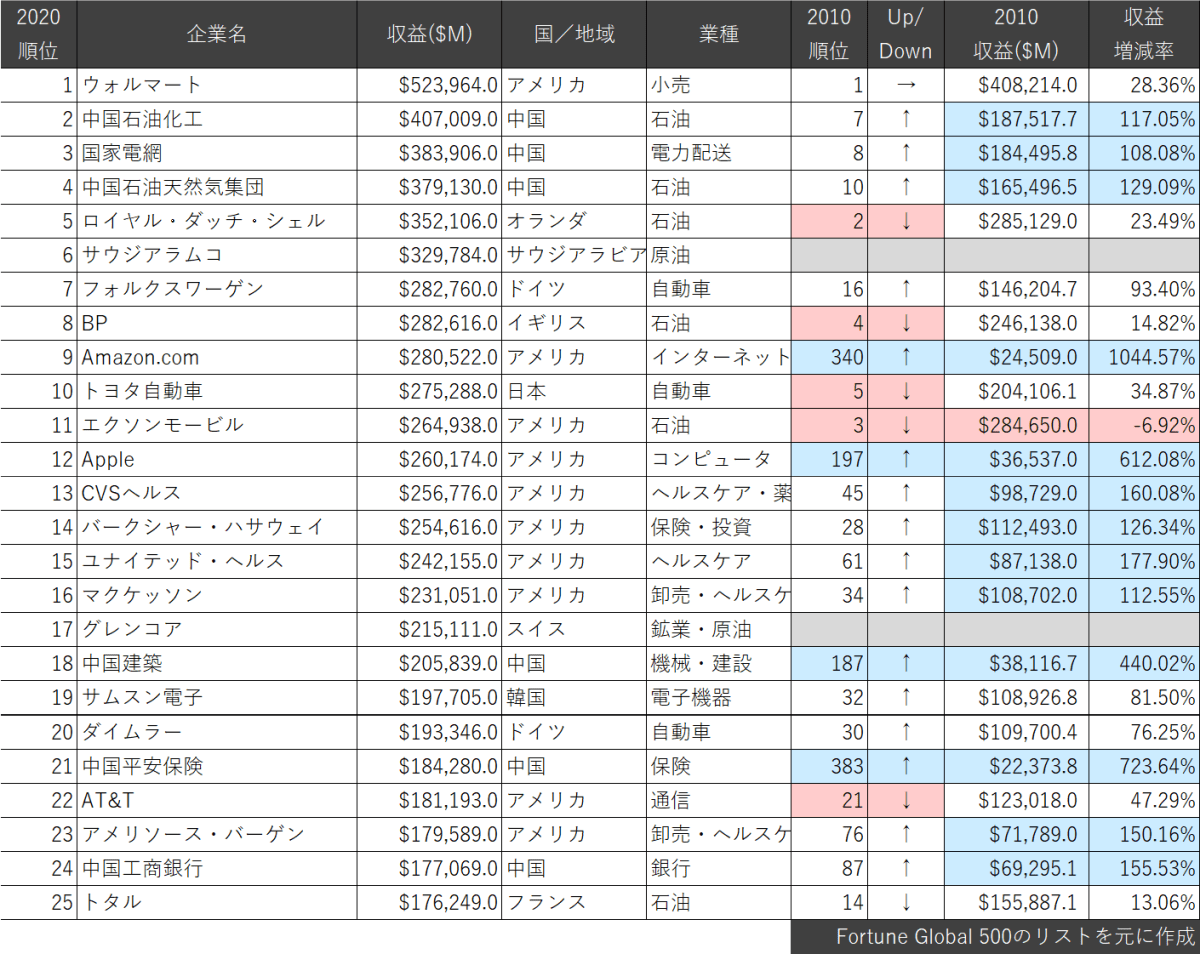Image resolution: width=1200 pixels, height=954 pixels.
Task: Select the トタル company cell
Action: (216, 901)
